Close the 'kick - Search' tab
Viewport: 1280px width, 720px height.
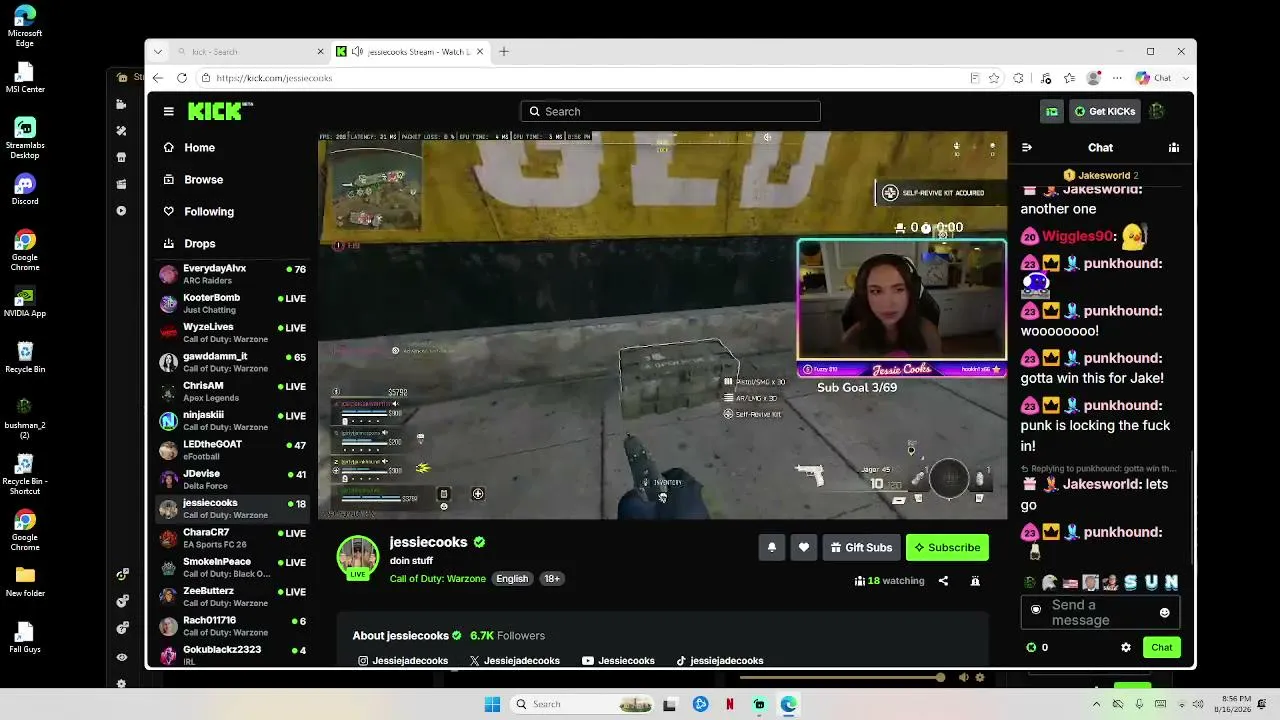click(321, 52)
